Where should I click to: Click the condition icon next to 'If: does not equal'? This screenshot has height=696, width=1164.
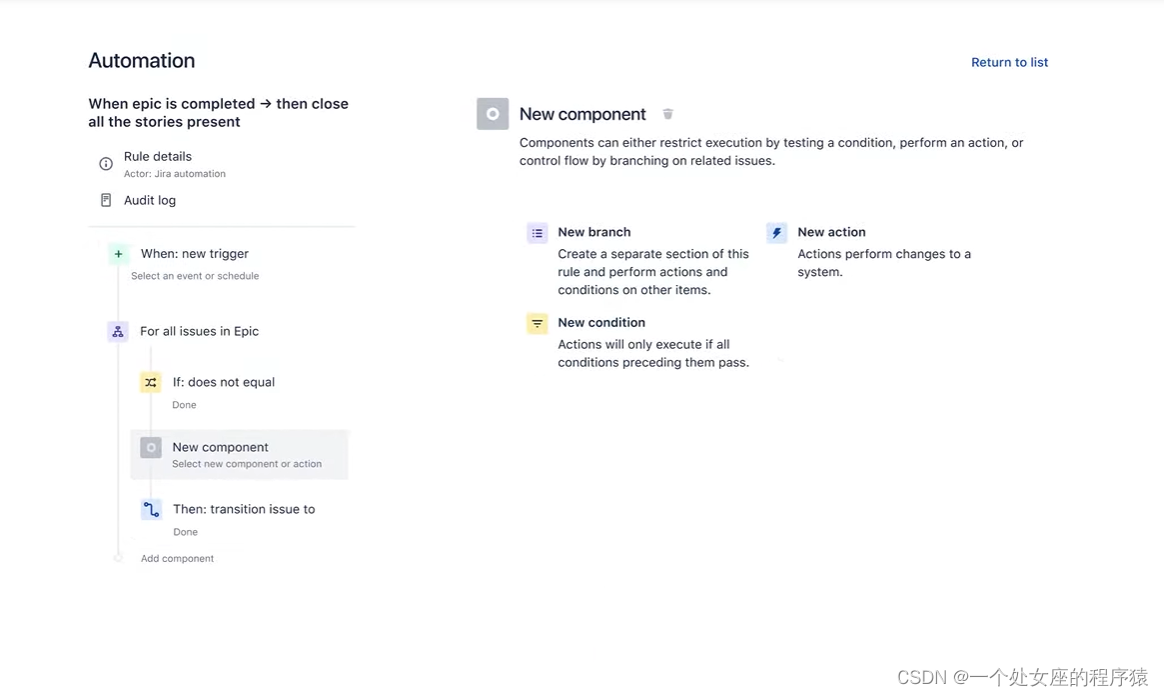(150, 382)
